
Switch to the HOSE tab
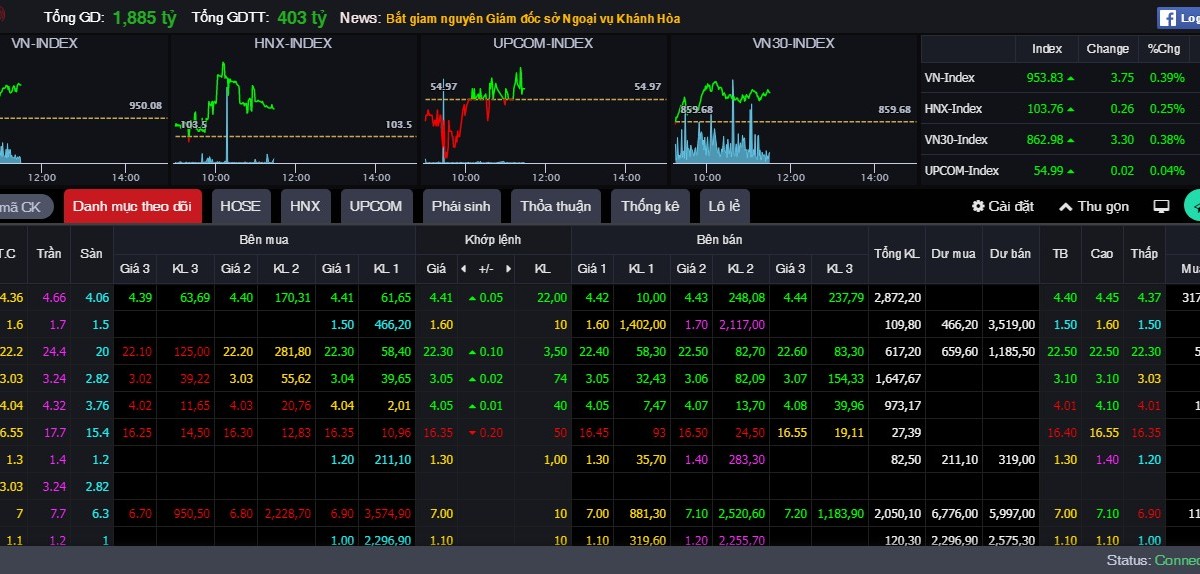pyautogui.click(x=240, y=206)
